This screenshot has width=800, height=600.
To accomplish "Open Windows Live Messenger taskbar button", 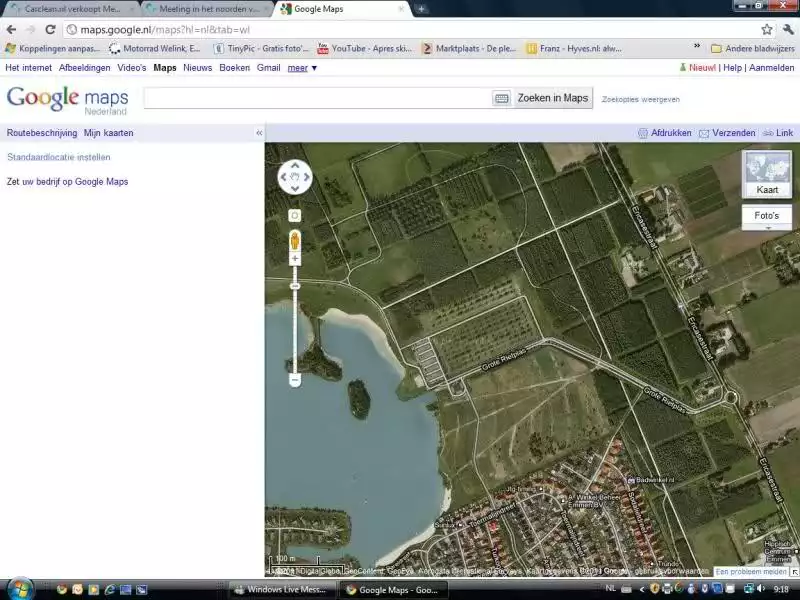I will 281,589.
